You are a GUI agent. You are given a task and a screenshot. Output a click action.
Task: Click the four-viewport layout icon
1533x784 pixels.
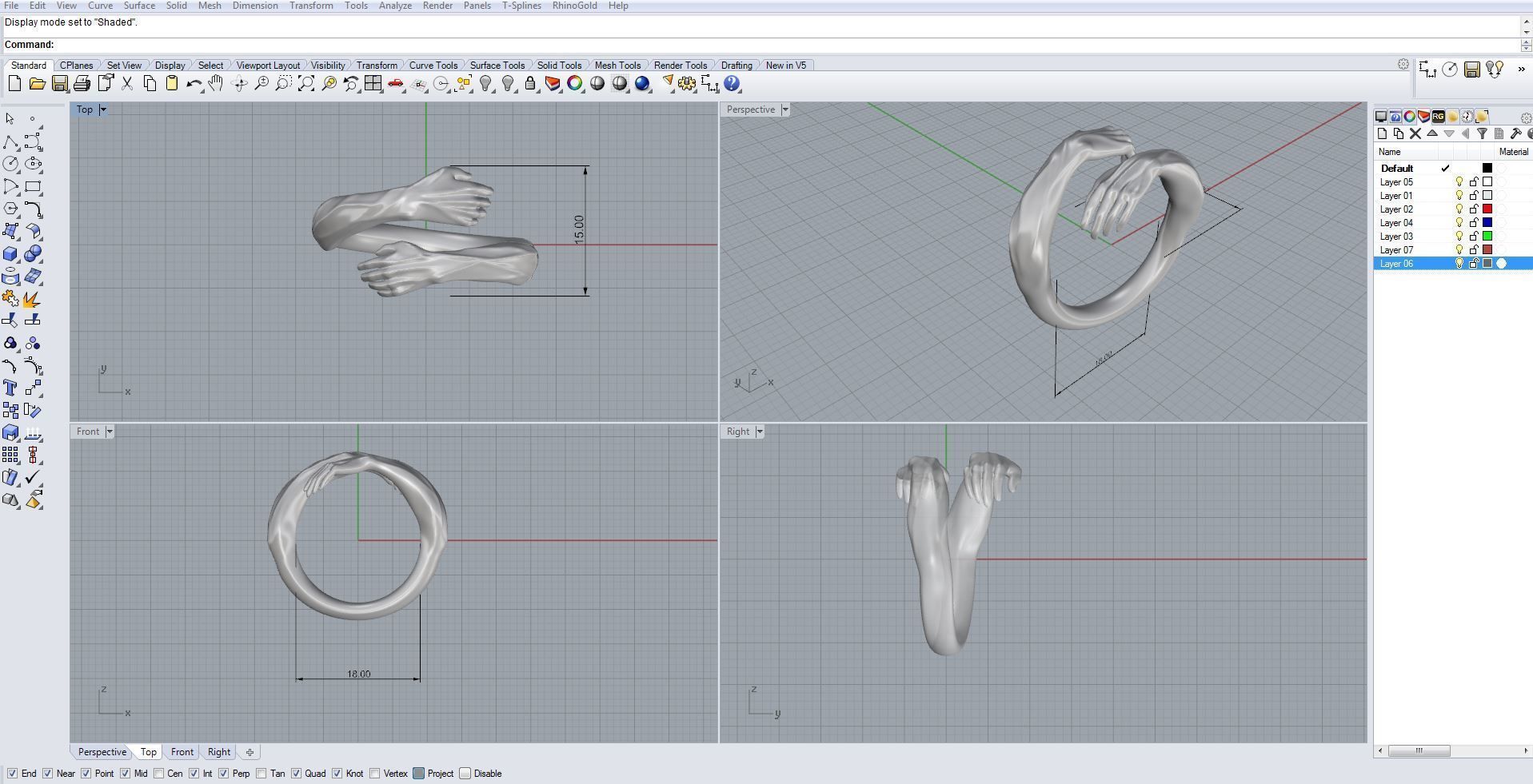373,84
